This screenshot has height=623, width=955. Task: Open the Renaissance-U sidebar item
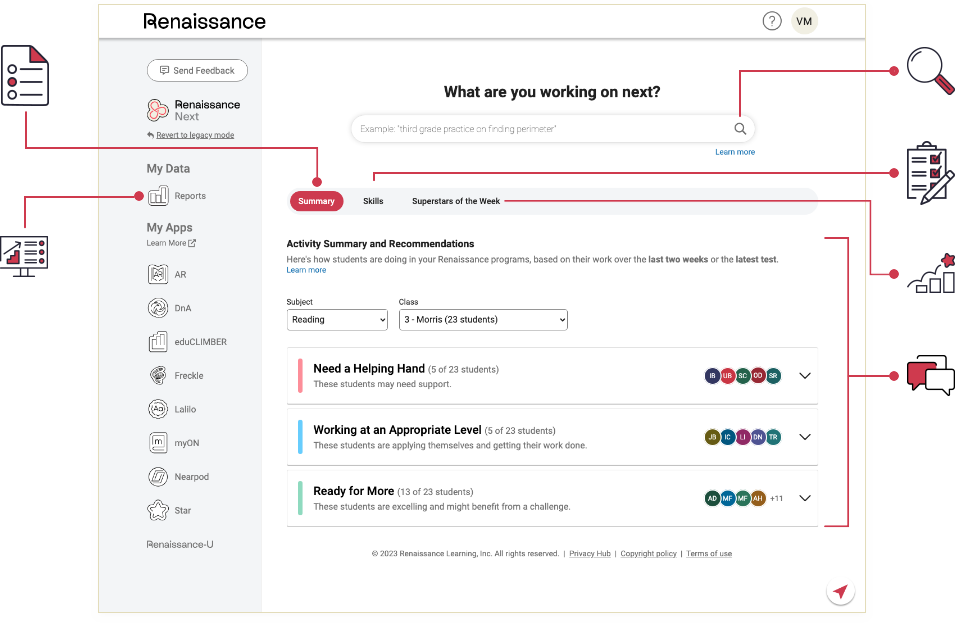(180, 544)
